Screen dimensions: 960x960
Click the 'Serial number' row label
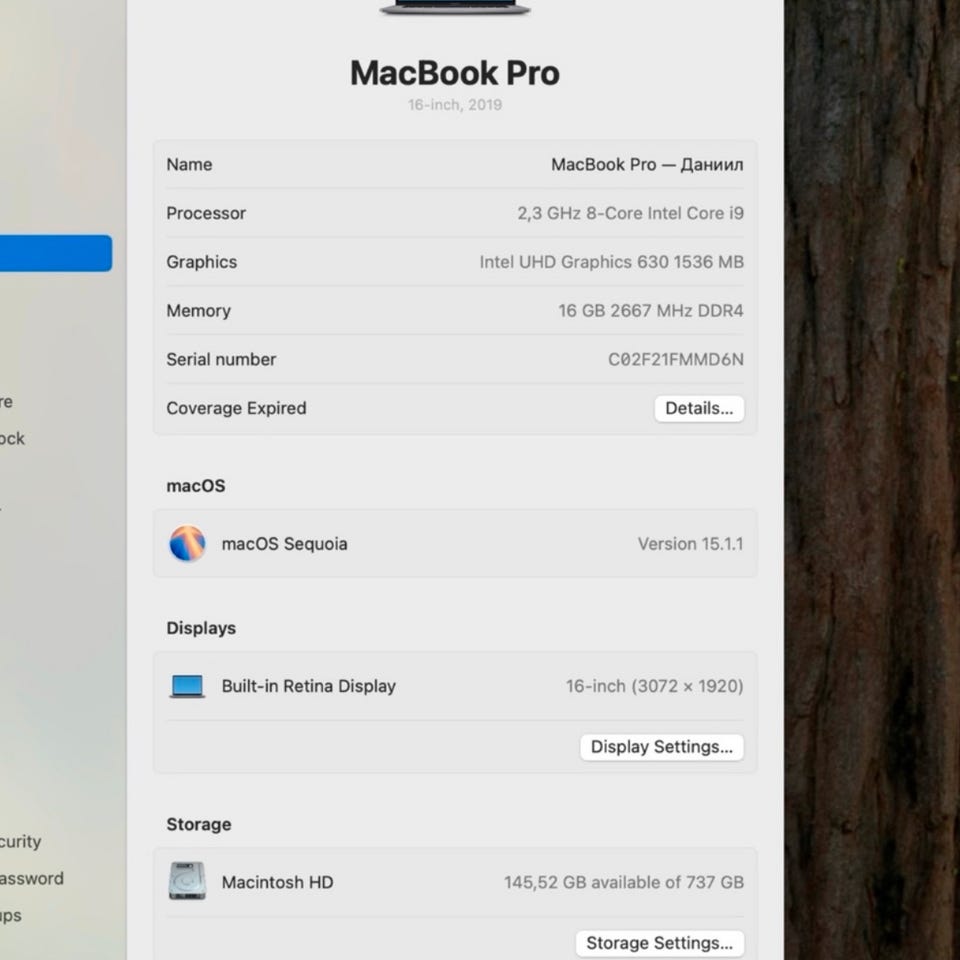221,359
